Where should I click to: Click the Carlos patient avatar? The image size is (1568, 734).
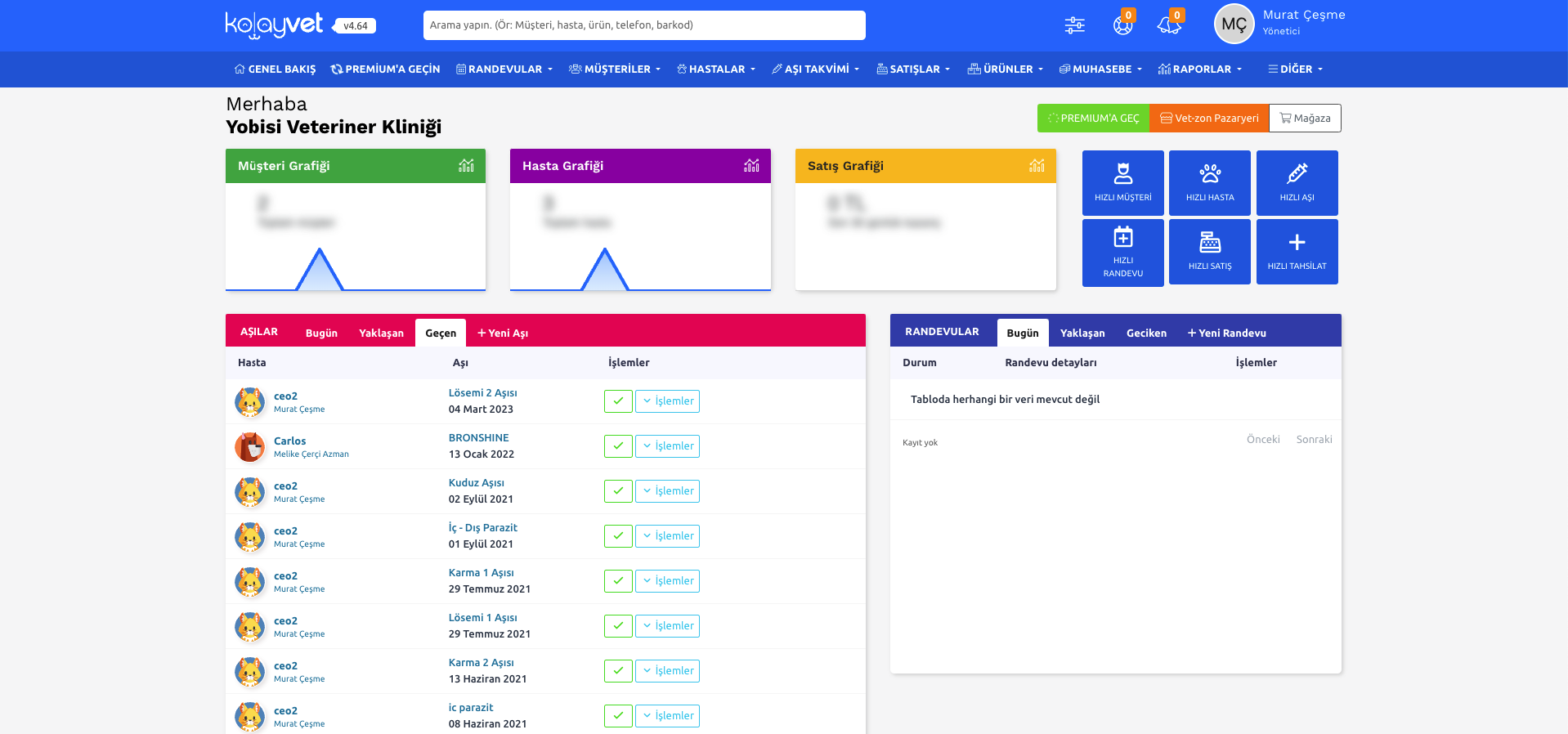[x=250, y=447]
